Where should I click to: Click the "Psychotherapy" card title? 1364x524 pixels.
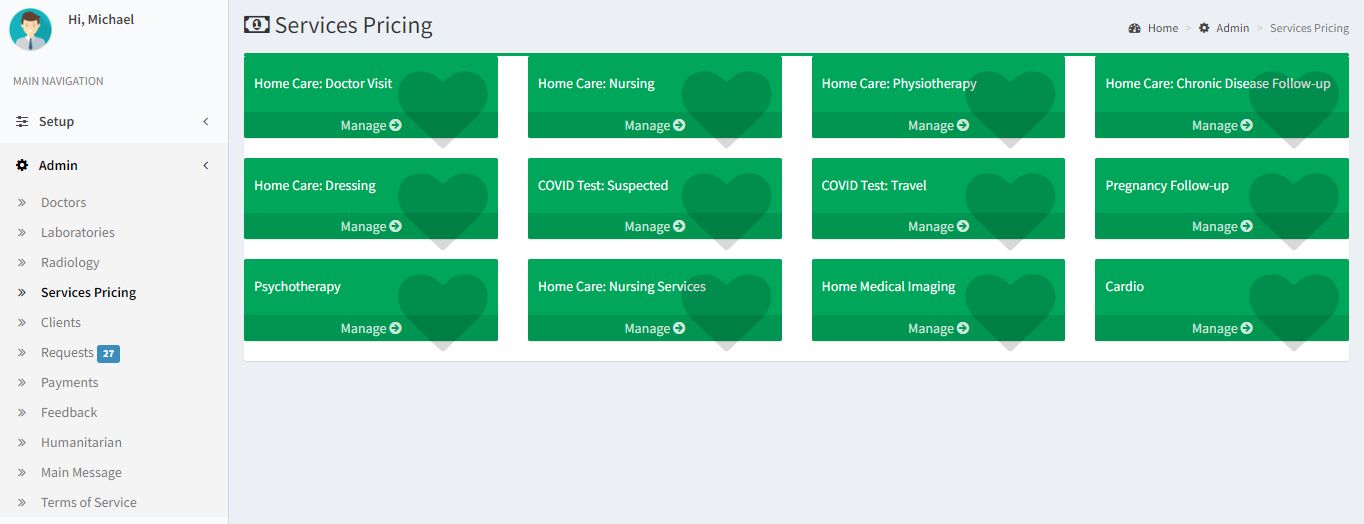click(x=297, y=286)
